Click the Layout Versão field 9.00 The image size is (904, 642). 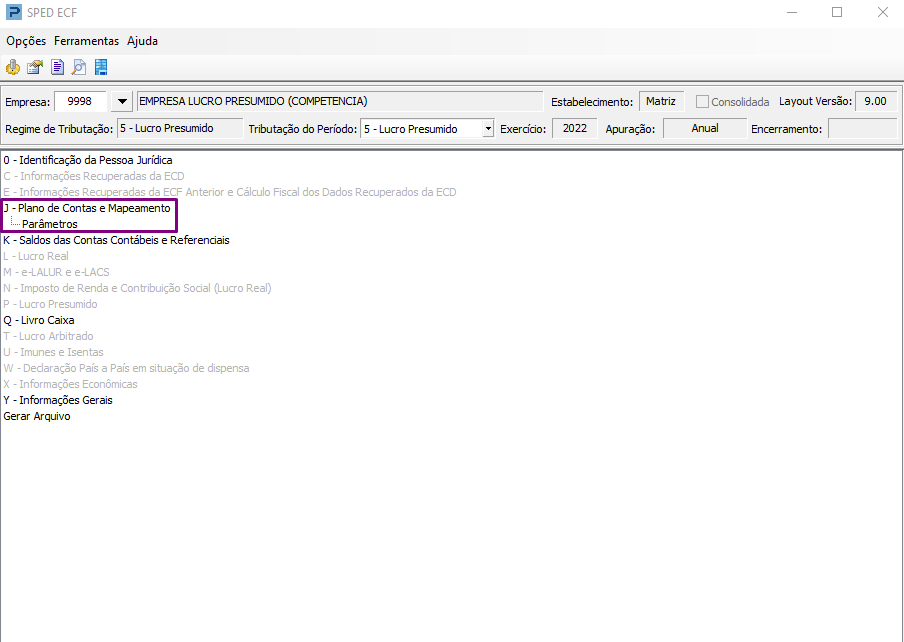(876, 101)
